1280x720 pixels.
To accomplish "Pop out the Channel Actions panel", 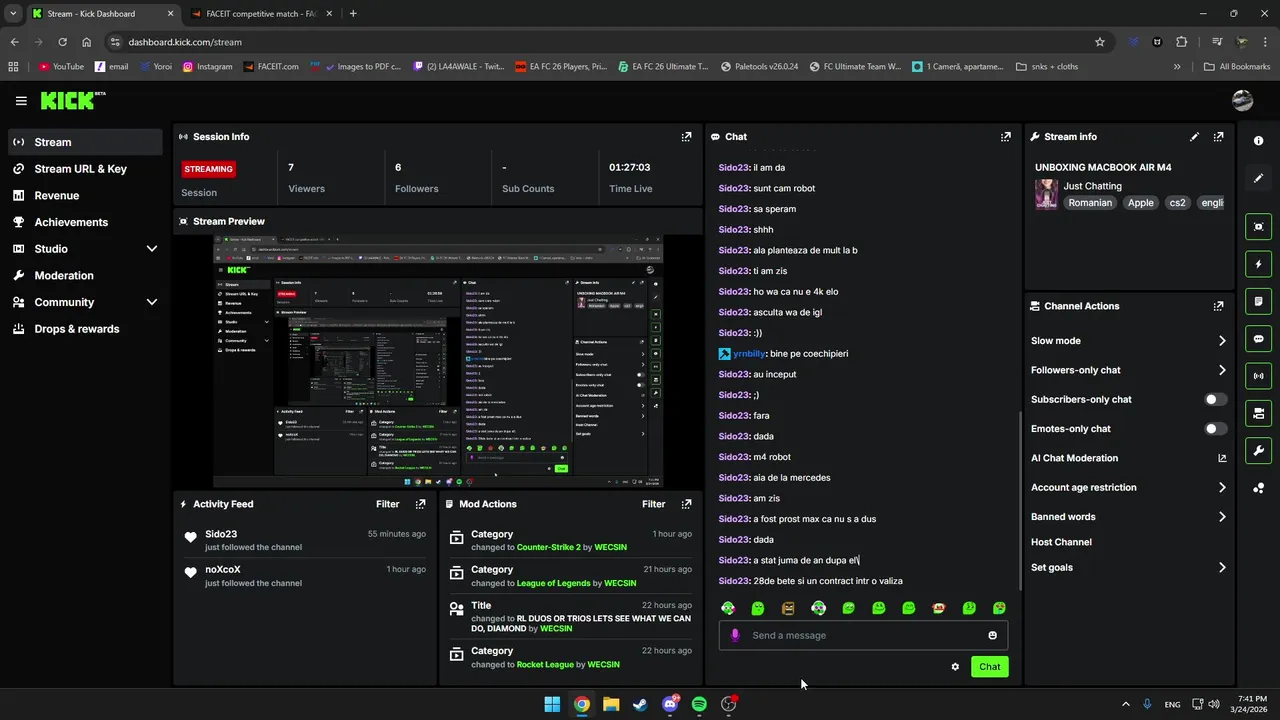I will (x=1218, y=306).
